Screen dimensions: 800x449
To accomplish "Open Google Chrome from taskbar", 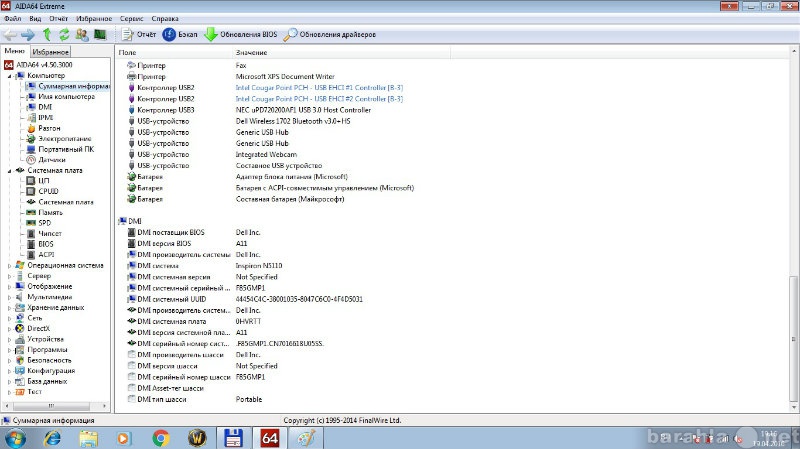I will point(161,438).
